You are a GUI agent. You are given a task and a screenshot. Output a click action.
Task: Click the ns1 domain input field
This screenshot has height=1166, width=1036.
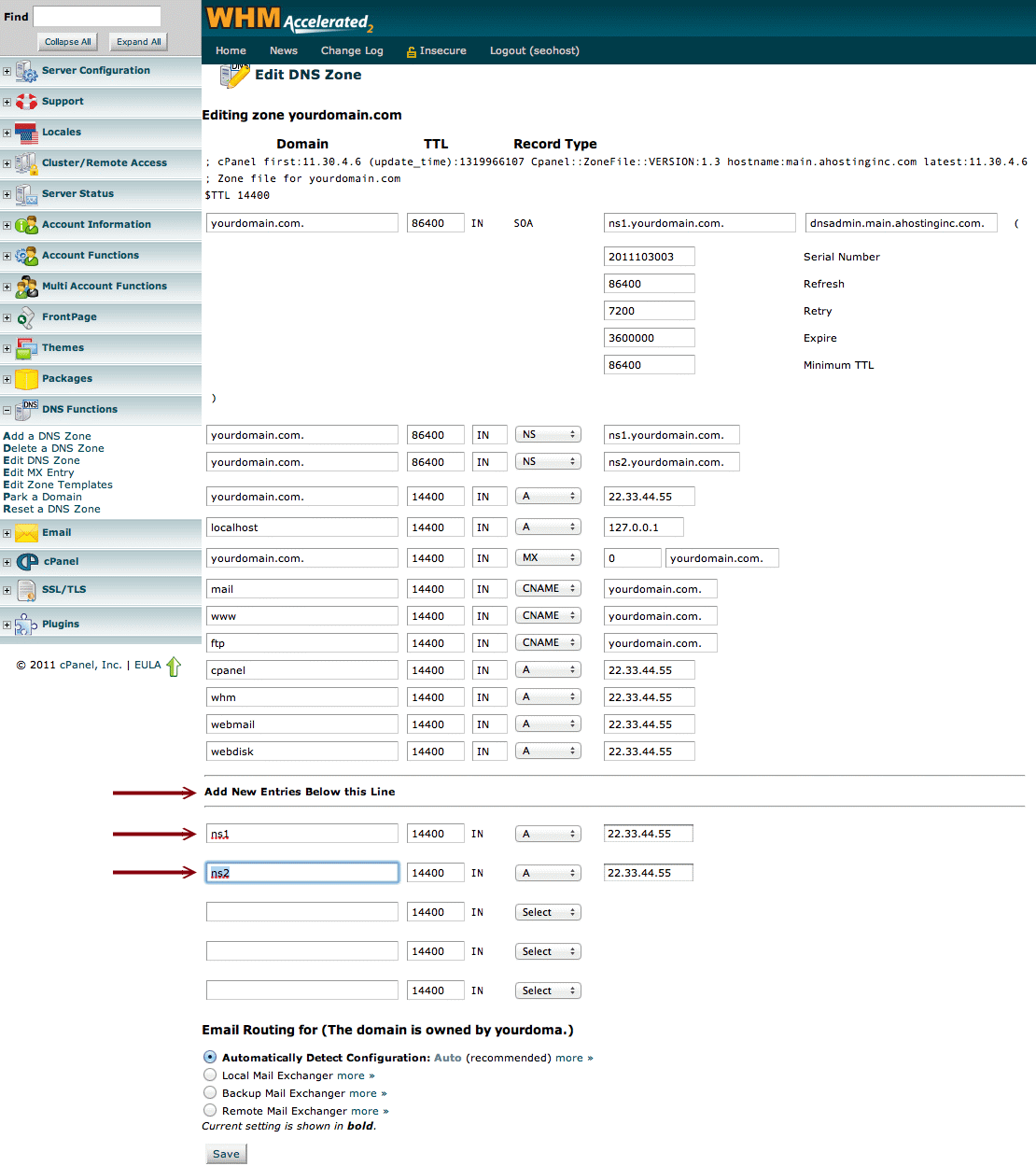pos(302,834)
